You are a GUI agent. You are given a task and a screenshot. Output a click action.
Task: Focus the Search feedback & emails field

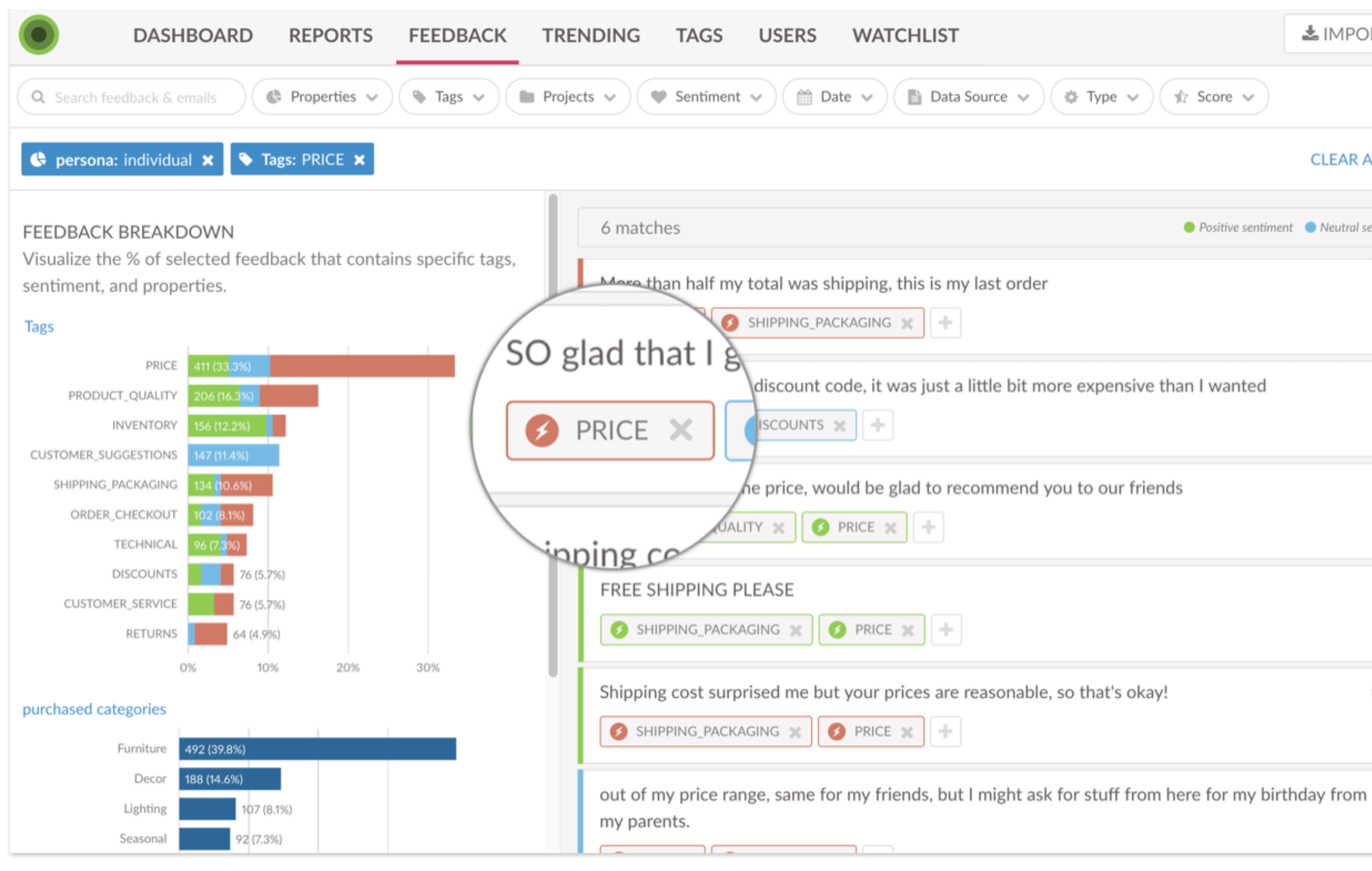pyautogui.click(x=136, y=97)
